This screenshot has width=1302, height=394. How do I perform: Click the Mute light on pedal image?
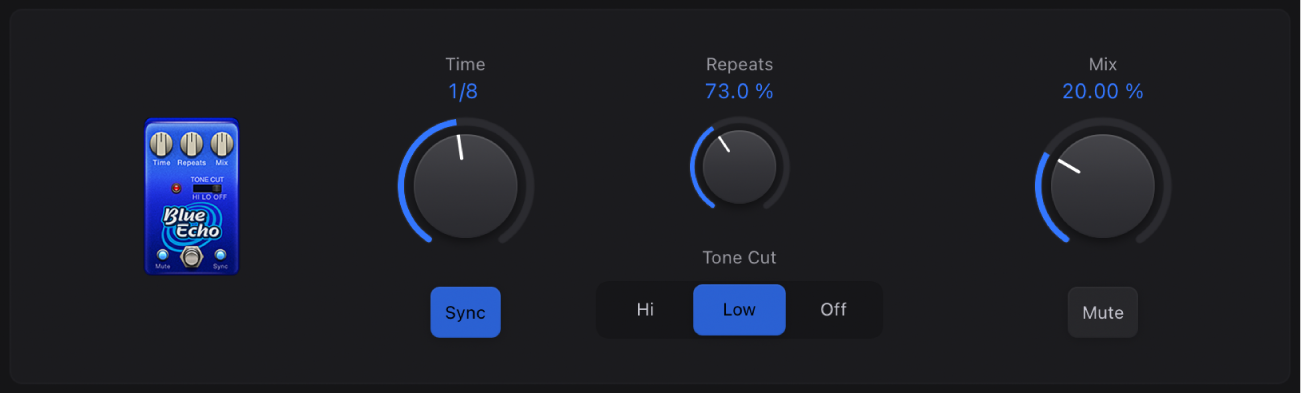coord(163,255)
